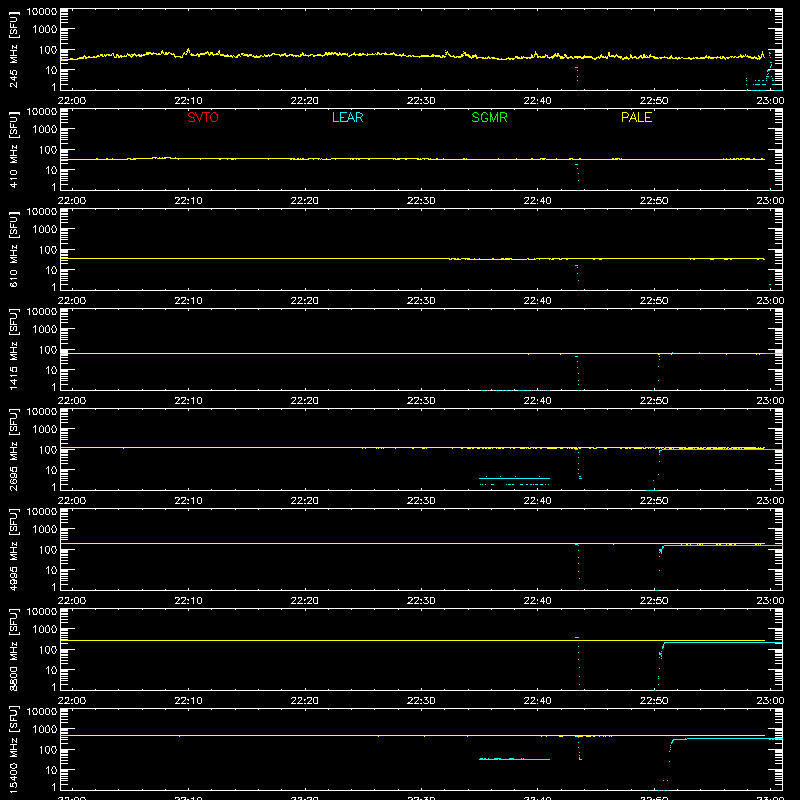This screenshot has height=800, width=800.
Task: Click 22:40 time label under 410 MHz panel
Action: (537, 201)
